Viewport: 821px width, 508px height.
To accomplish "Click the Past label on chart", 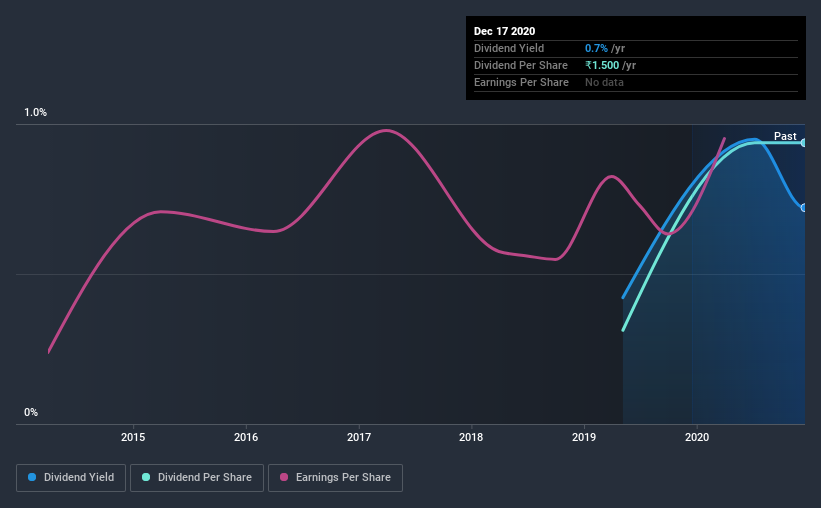I will coord(785,136).
